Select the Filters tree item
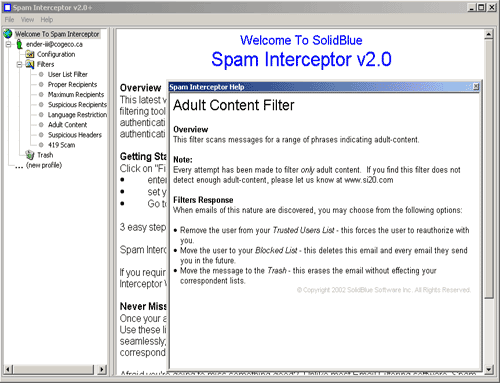Viewport: 500px width, 383px height. [45, 64]
